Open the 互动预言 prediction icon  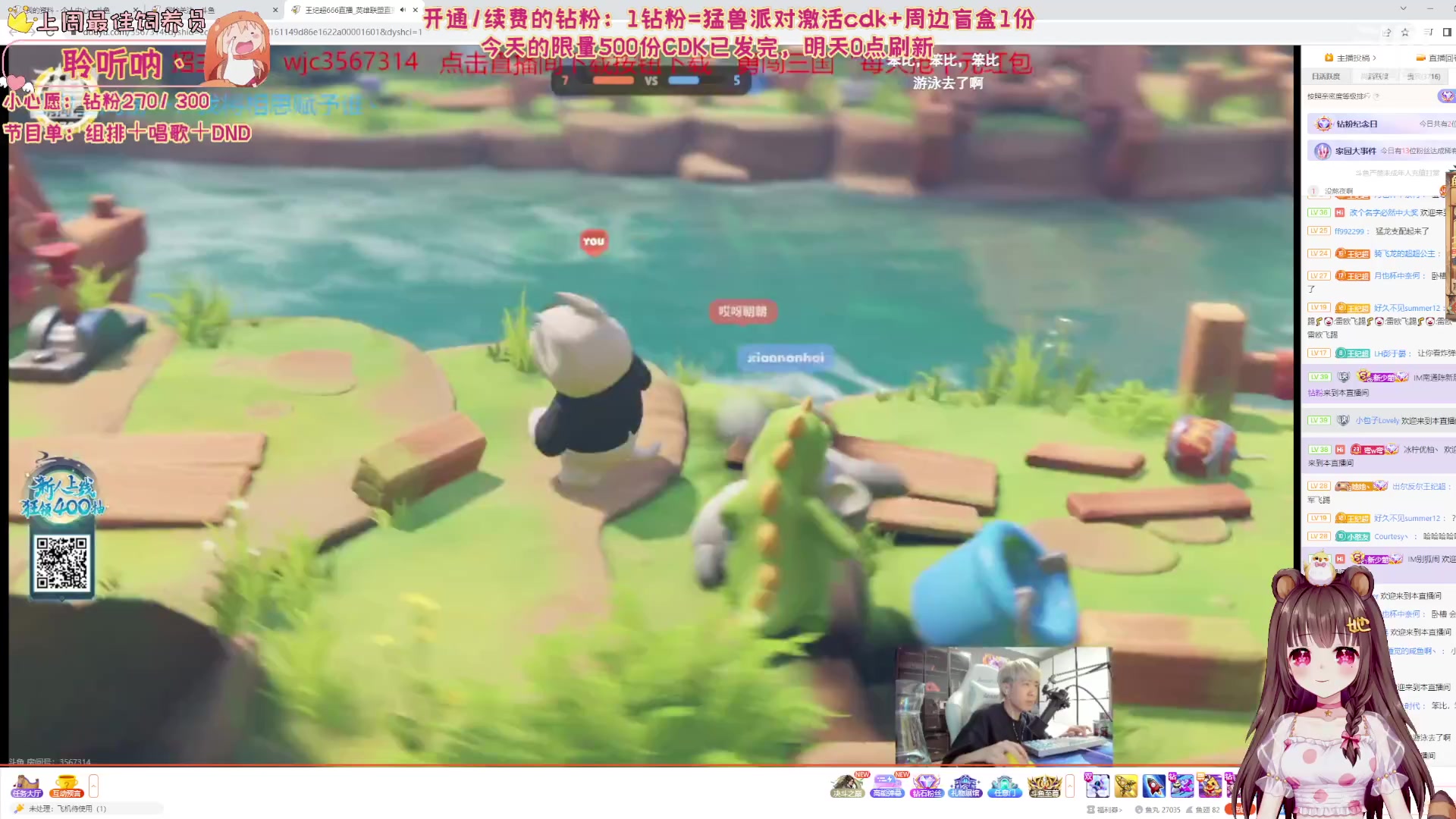click(x=66, y=786)
